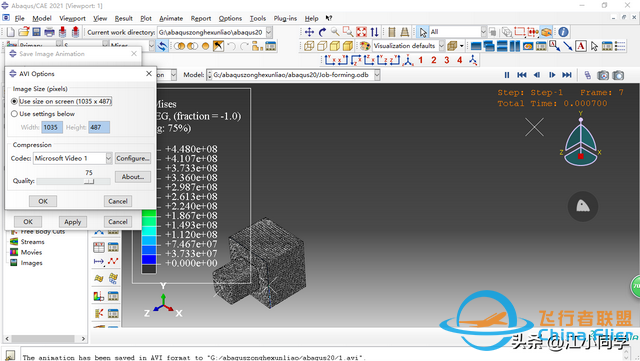Select the Rotate view tool
The width and height of the screenshot is (640, 361).
[x=322, y=32]
